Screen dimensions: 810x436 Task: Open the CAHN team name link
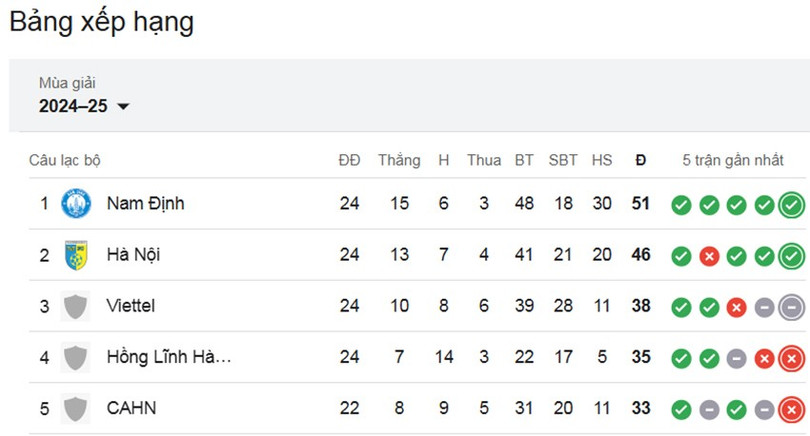[131, 408]
